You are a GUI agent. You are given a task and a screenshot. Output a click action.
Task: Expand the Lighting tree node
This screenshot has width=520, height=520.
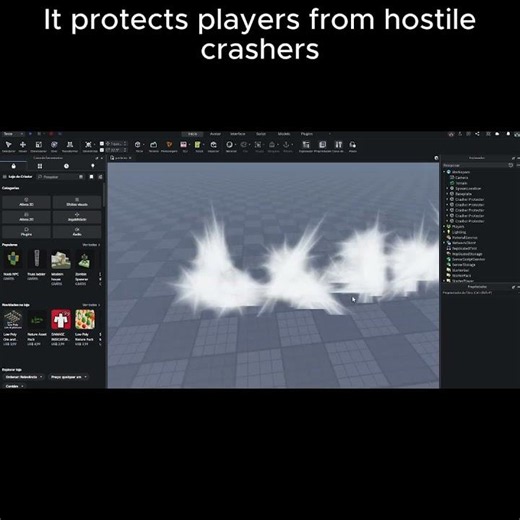(444, 232)
